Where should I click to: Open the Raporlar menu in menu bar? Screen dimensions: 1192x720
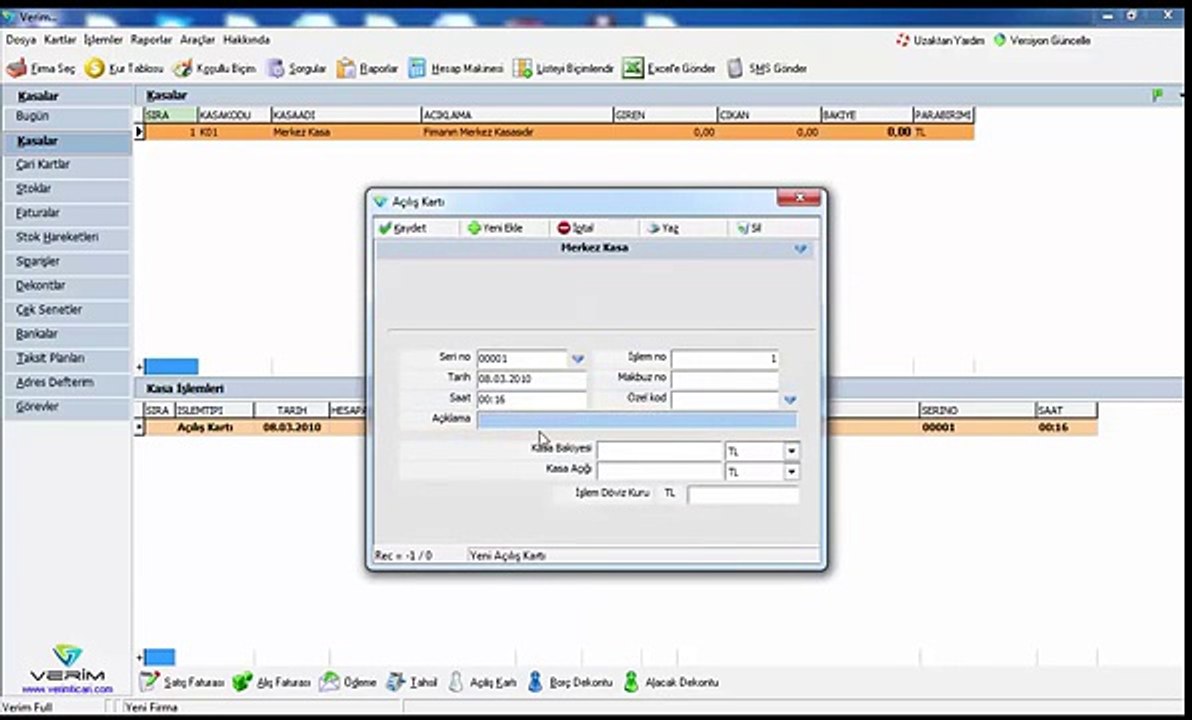point(151,40)
